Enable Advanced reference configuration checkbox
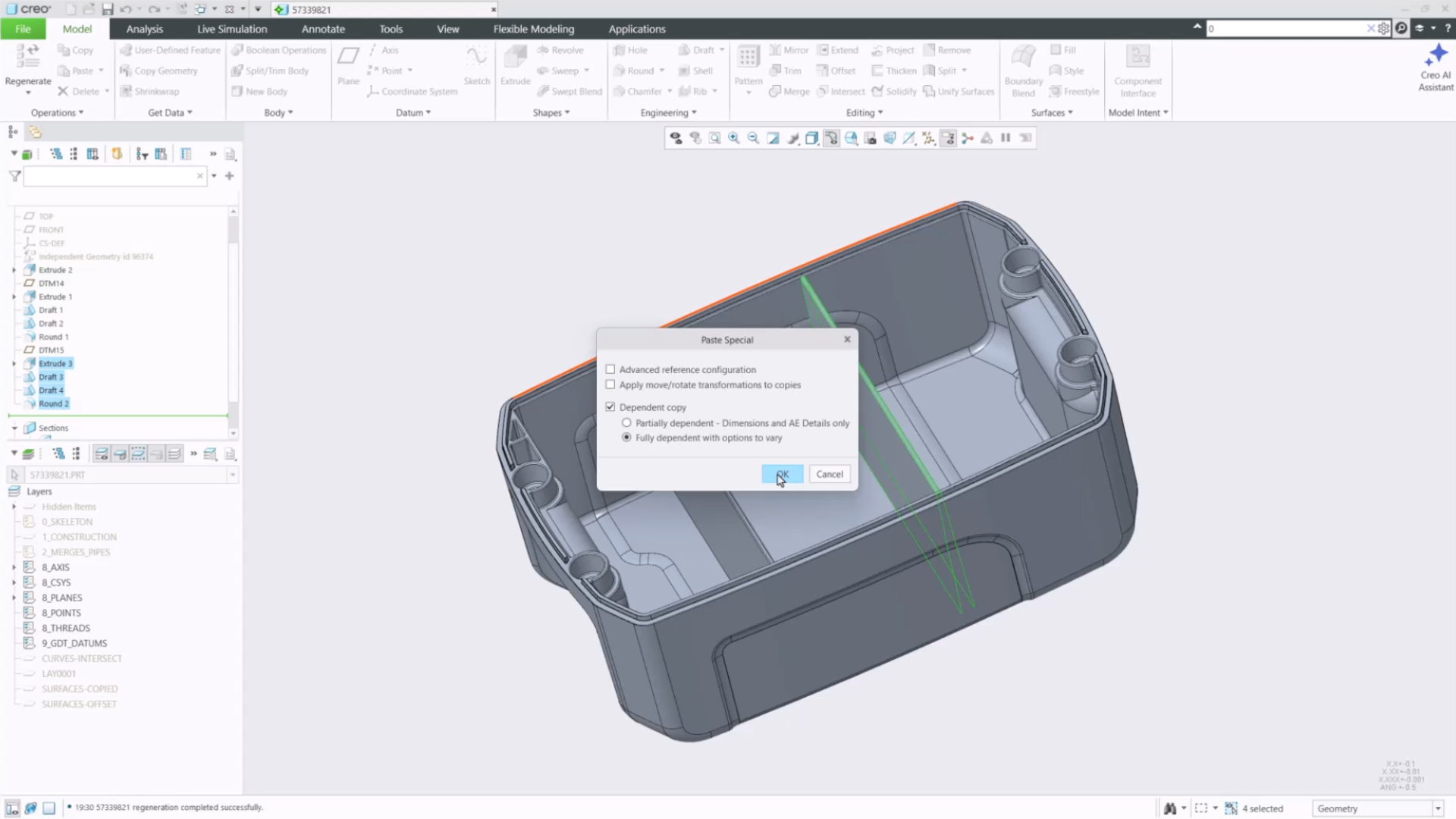This screenshot has width=1456, height=819. click(x=610, y=369)
